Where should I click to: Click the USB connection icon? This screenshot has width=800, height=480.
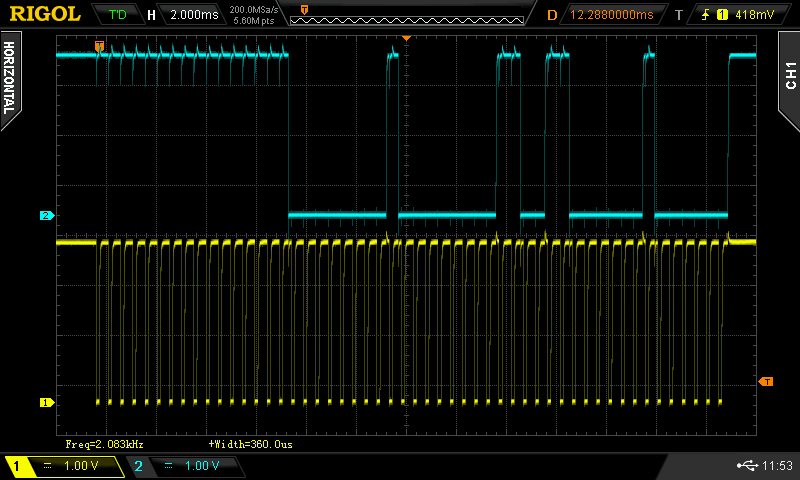point(747,465)
